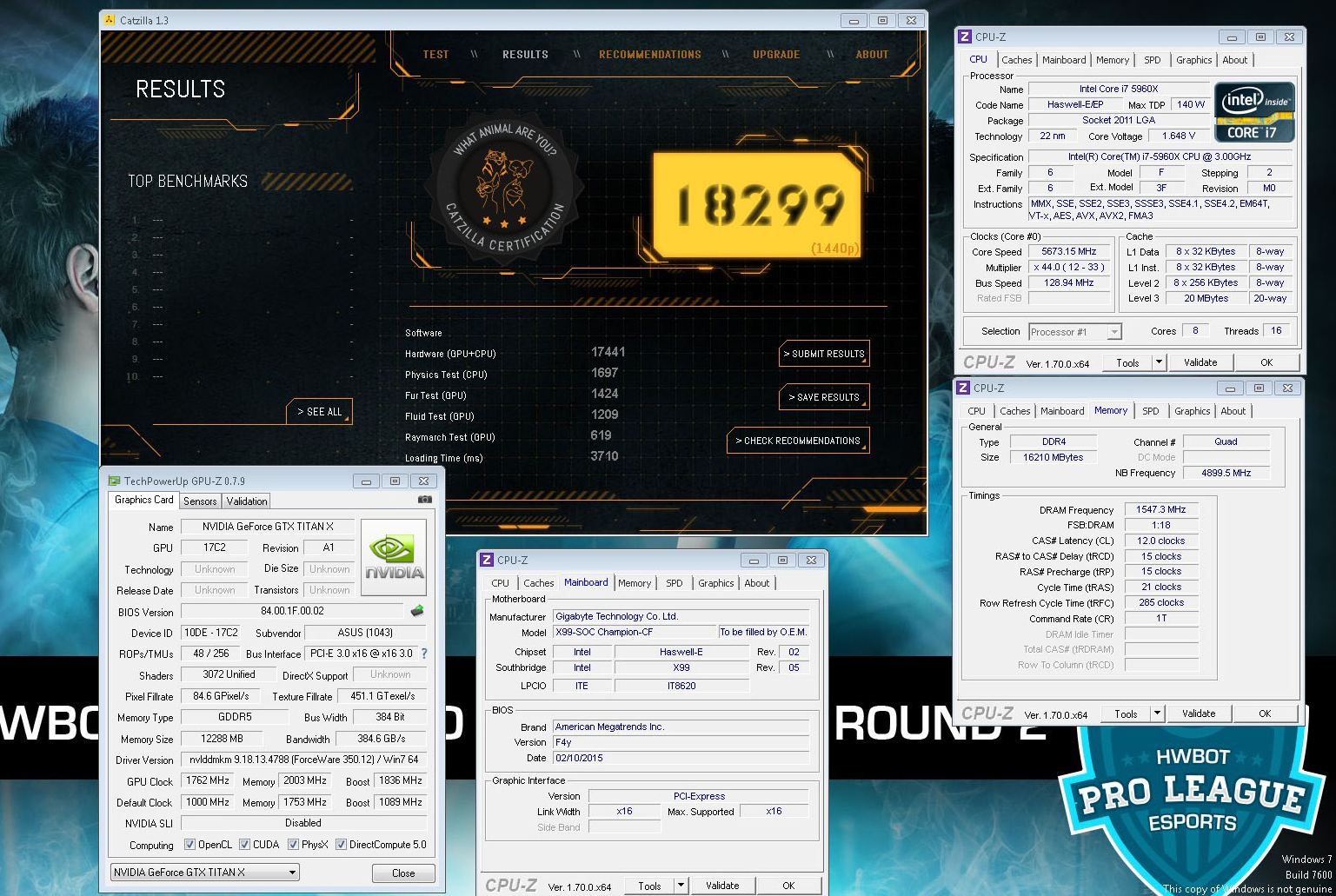Click the NVIDIA logo in GPU-Z
The image size is (1336, 896).
tap(394, 558)
